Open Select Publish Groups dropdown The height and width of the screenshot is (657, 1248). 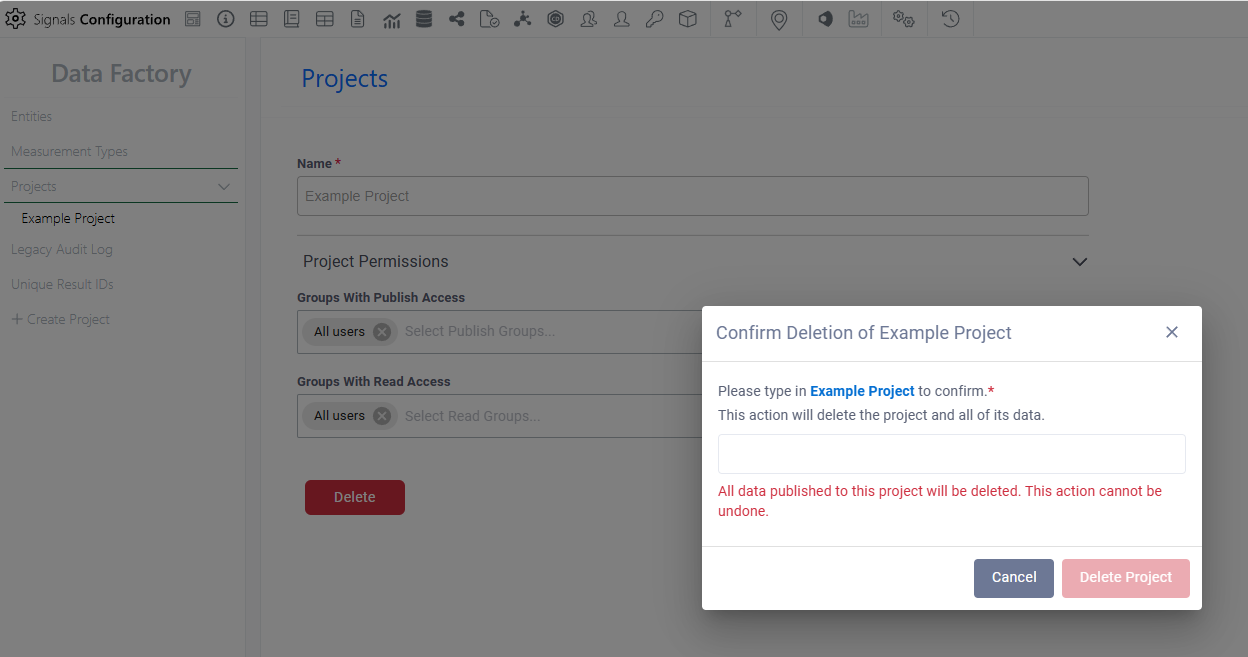(x=480, y=331)
